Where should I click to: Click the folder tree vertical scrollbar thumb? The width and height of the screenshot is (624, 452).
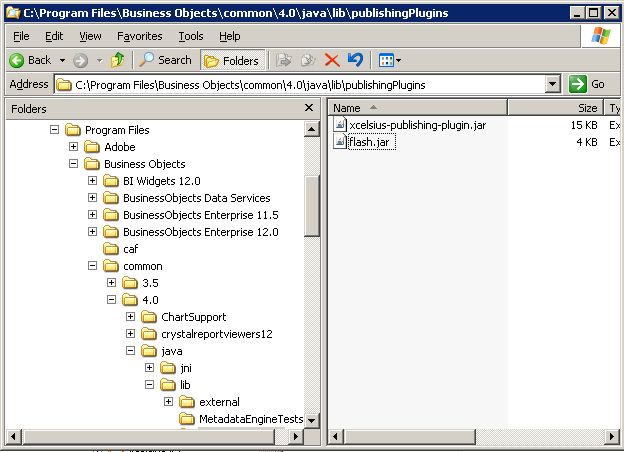pyautogui.click(x=312, y=206)
